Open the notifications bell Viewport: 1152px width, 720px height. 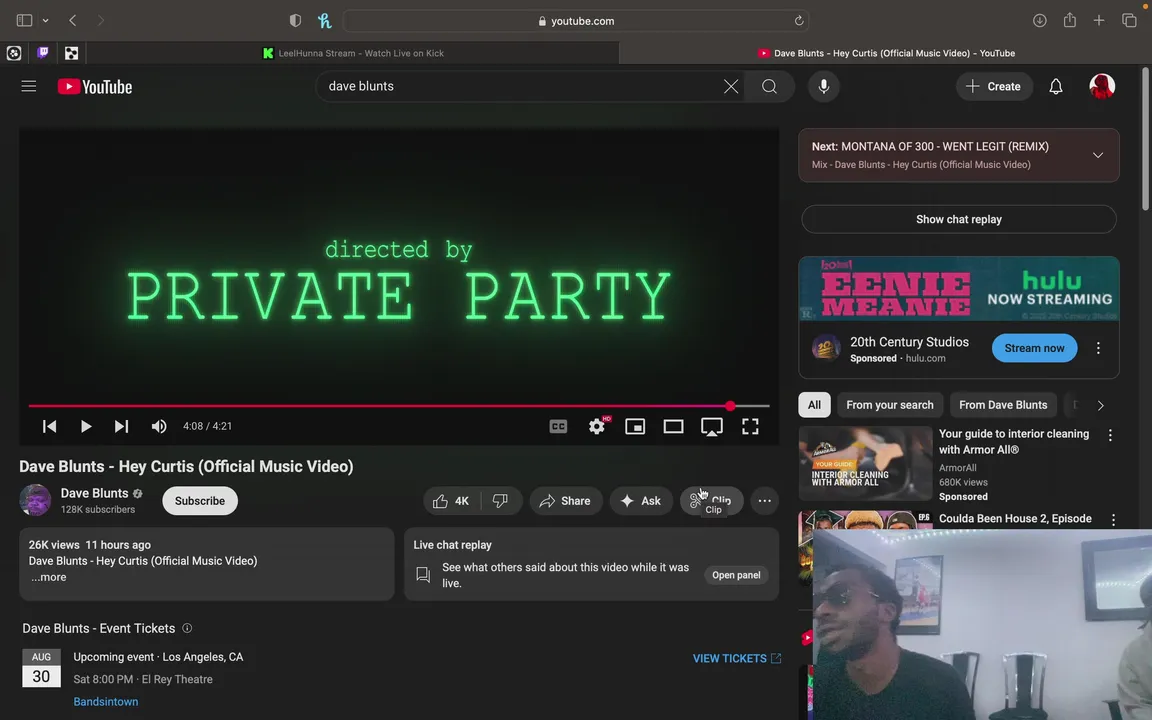tap(1056, 87)
